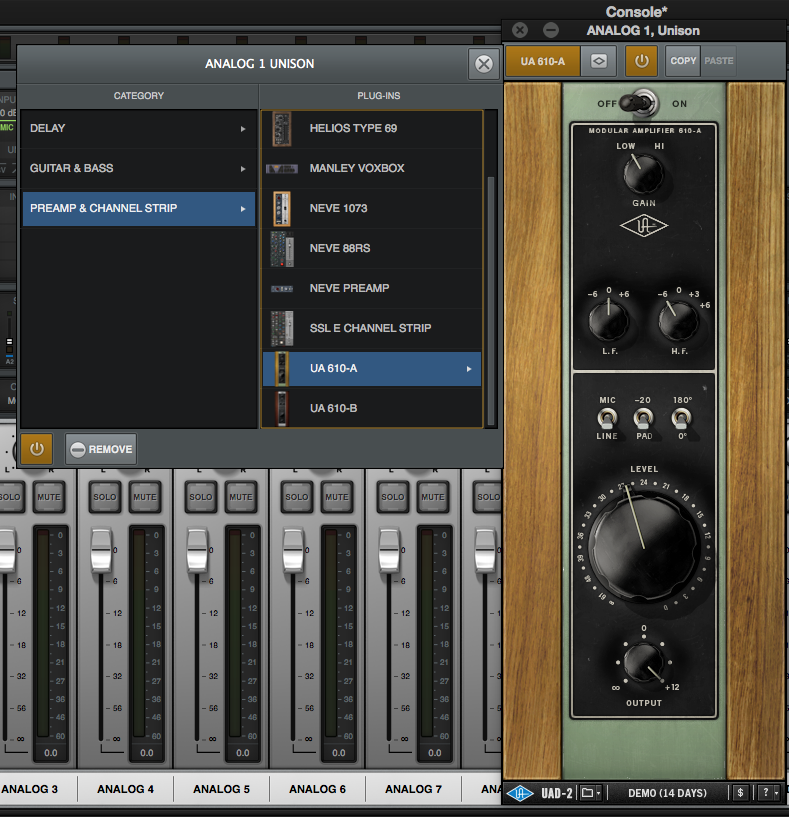Choose MANLEY VOXBOX plug-in

pos(372,168)
